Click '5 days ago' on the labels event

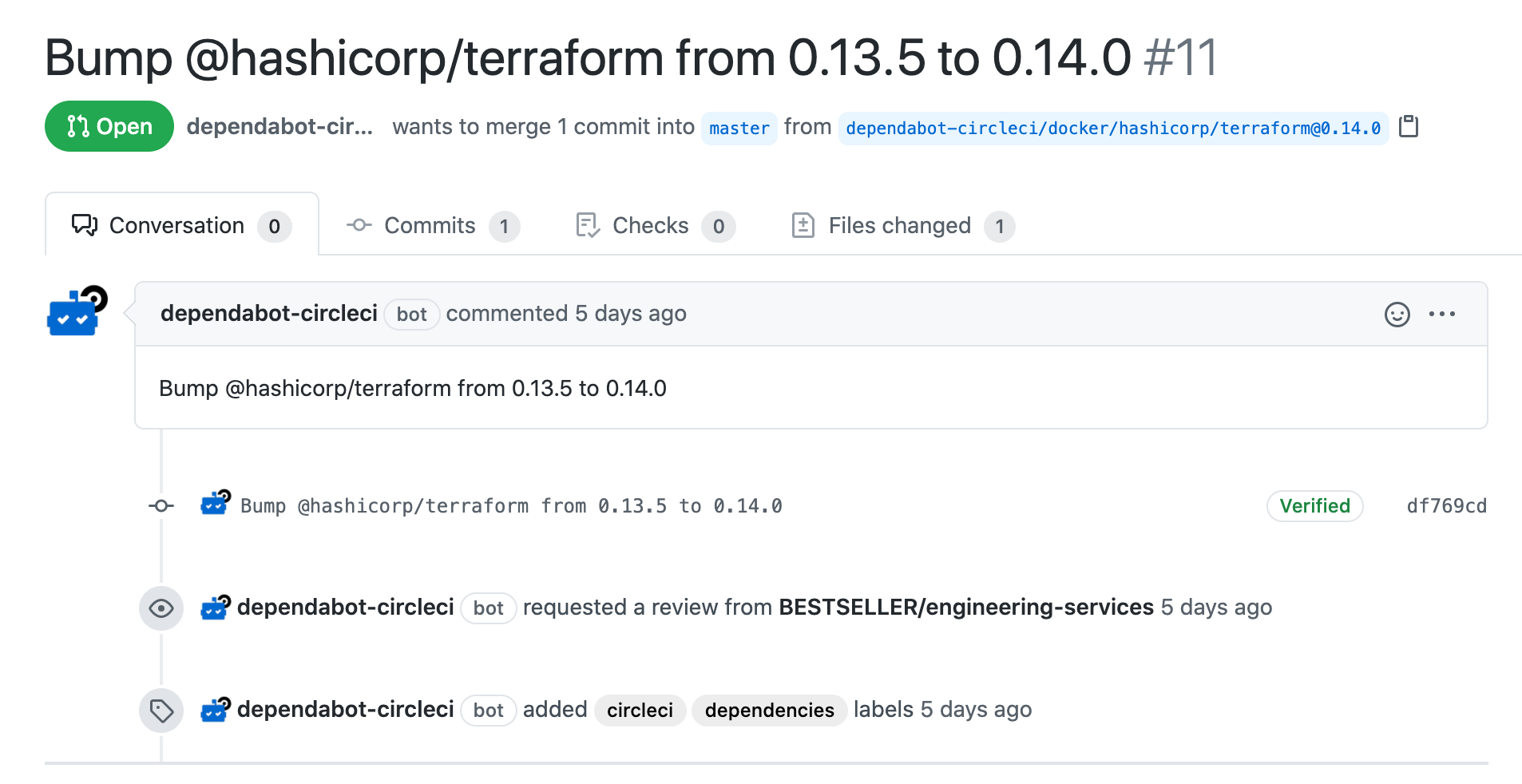[x=976, y=709]
